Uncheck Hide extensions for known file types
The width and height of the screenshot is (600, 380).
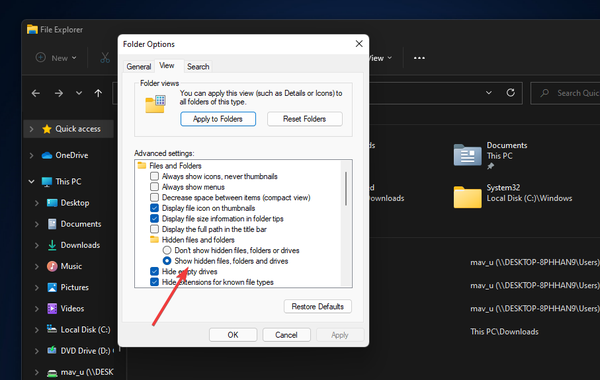tap(154, 282)
